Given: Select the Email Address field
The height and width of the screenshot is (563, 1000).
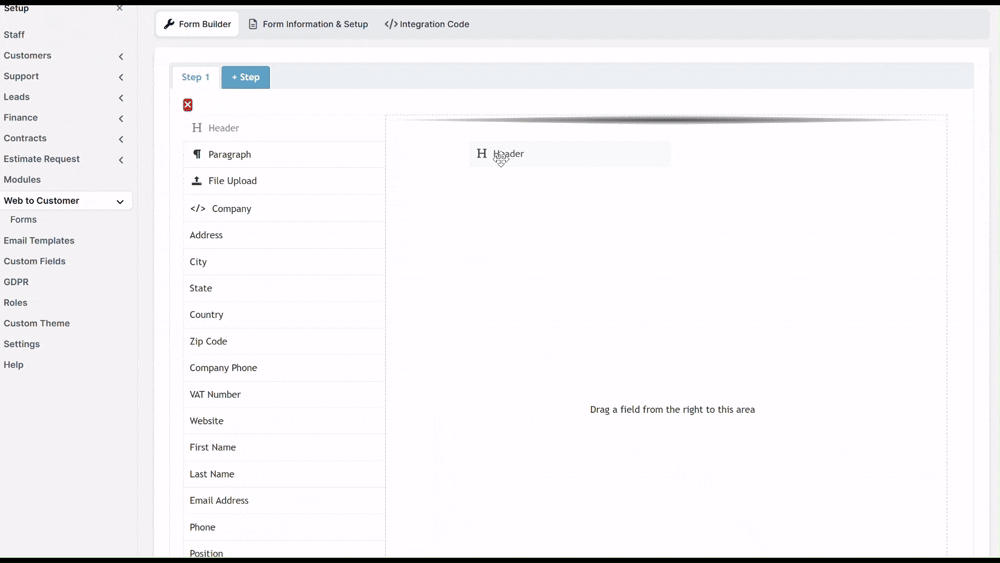Looking at the screenshot, I should pos(284,501).
